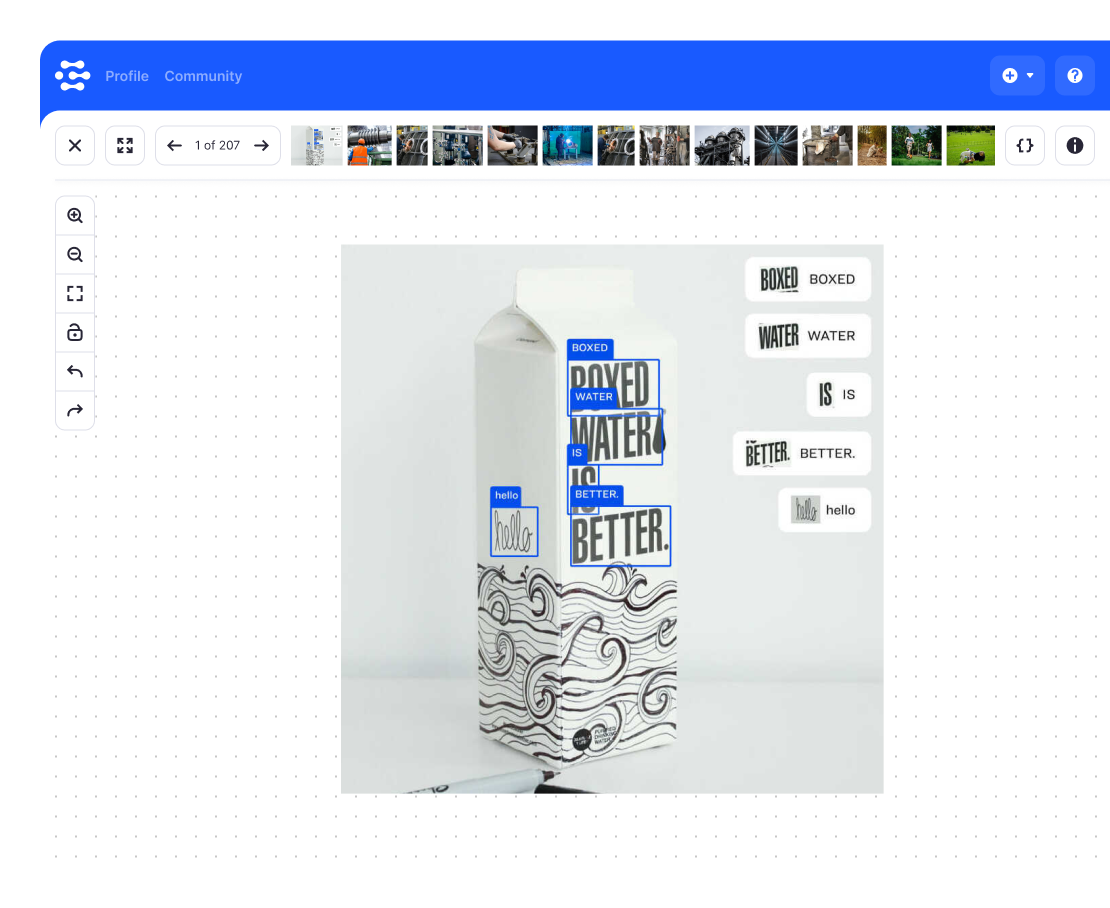Viewport: 1110px width, 908px height.
Task: Toggle the lock icon in side toolbar
Action: point(75,333)
